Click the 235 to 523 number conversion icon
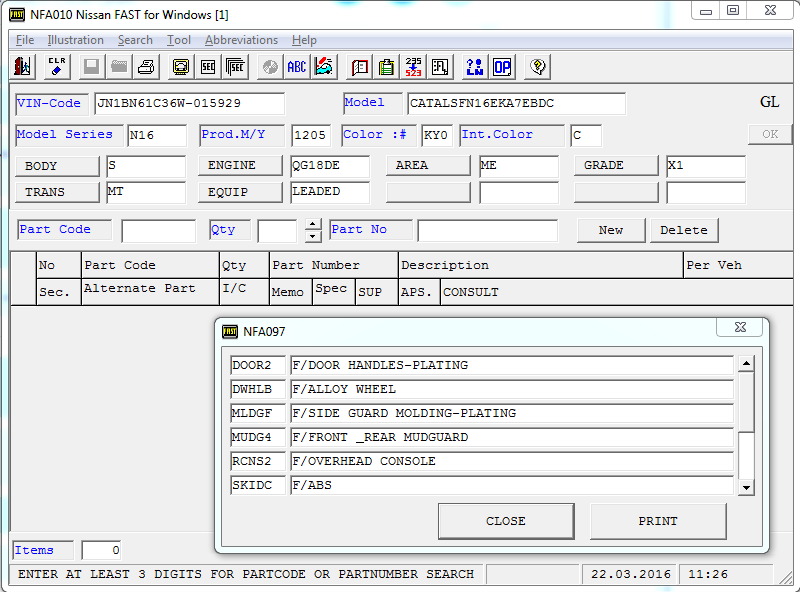The width and height of the screenshot is (800, 592). 413,67
